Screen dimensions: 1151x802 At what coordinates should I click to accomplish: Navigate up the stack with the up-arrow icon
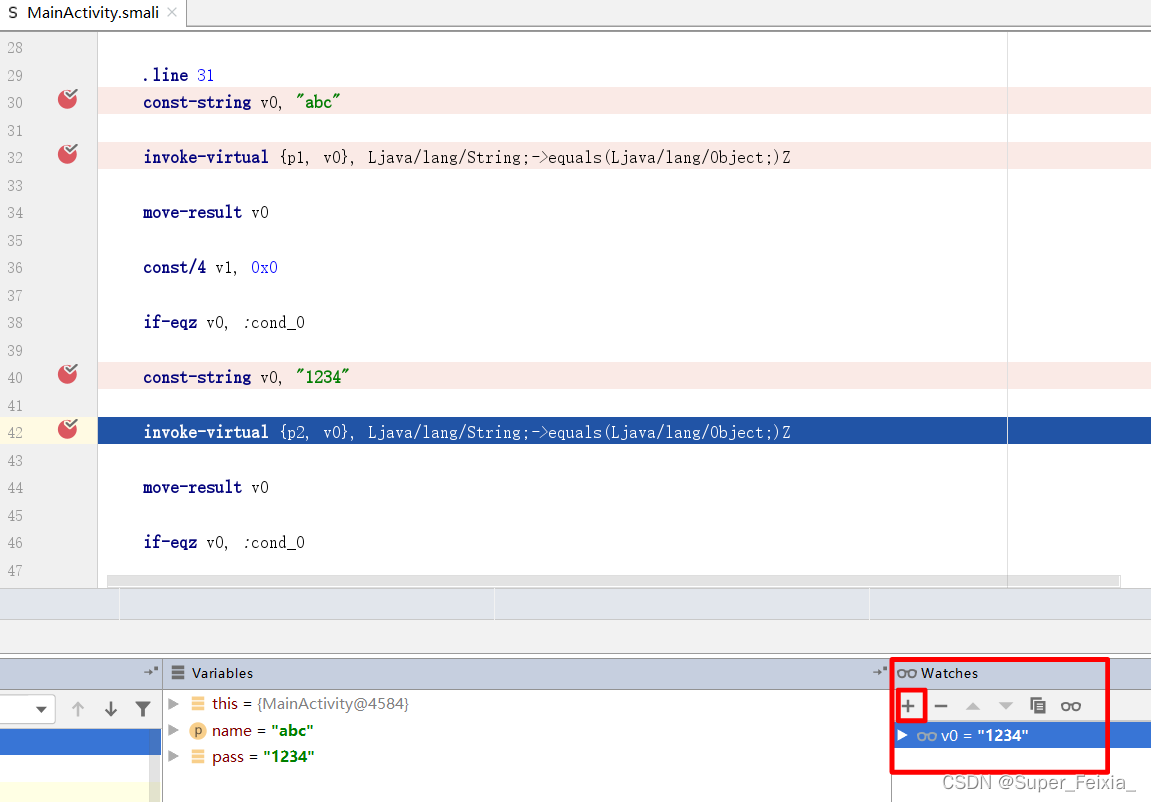pos(77,709)
